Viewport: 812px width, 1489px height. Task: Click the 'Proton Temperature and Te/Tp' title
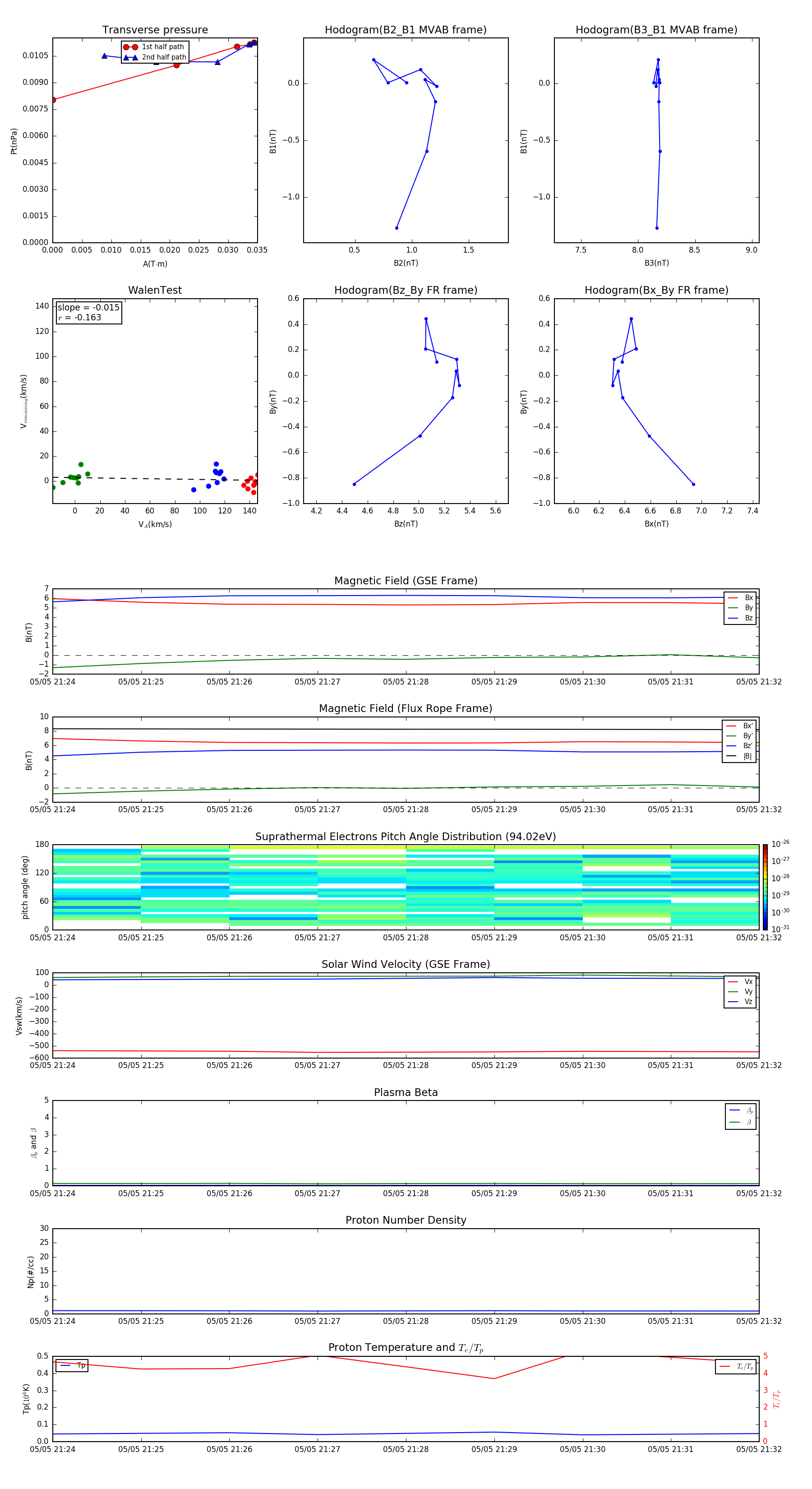tap(406, 1348)
